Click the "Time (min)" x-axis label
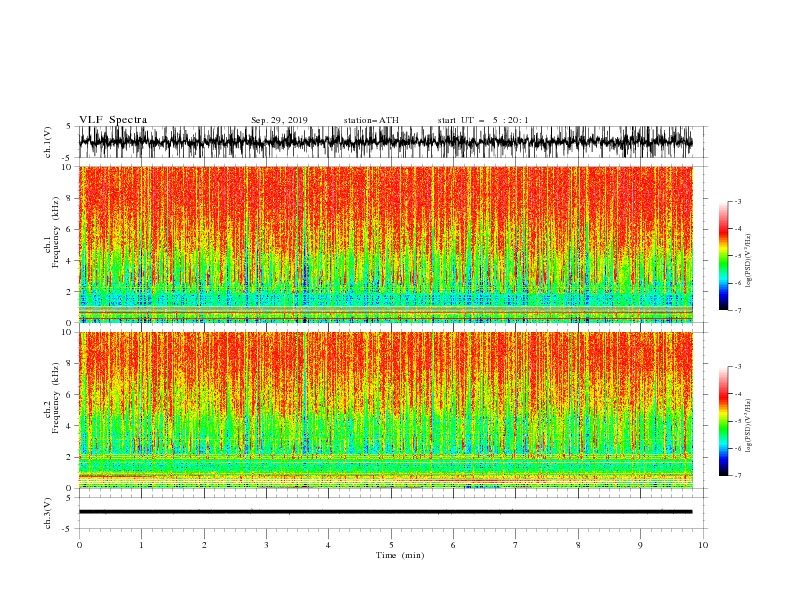The height and width of the screenshot is (612, 792). click(400, 555)
